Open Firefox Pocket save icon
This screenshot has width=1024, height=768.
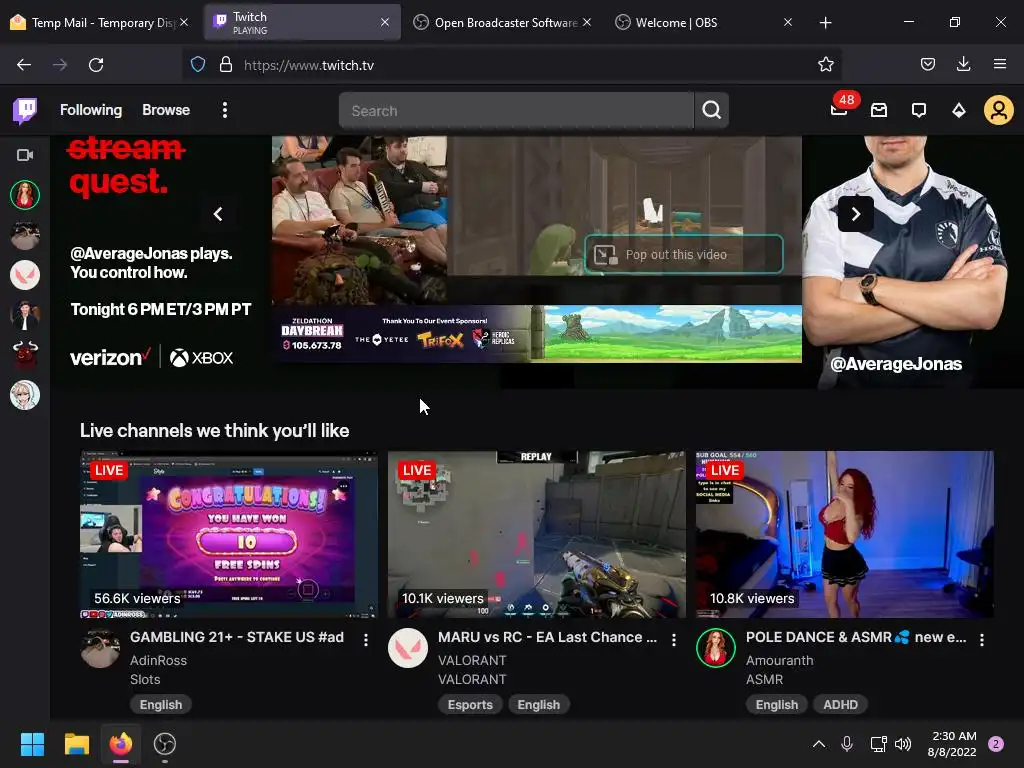coord(927,64)
